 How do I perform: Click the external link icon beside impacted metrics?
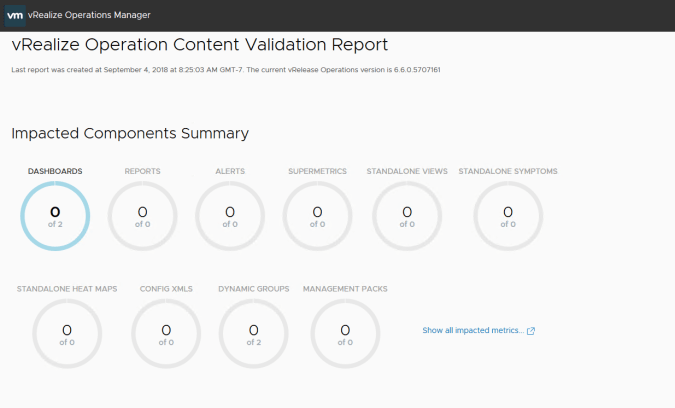click(531, 331)
